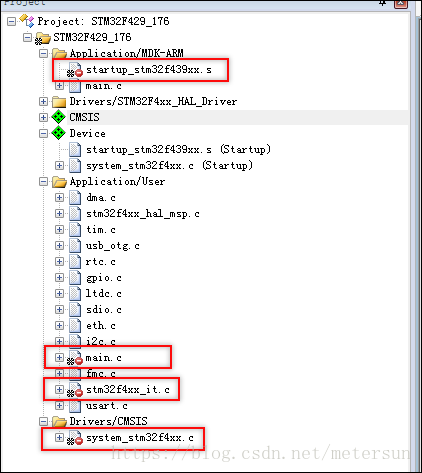The image size is (422, 473).
Task: Click the file icon of system_stm32f4xx.c (Startup)
Action: click(75, 165)
